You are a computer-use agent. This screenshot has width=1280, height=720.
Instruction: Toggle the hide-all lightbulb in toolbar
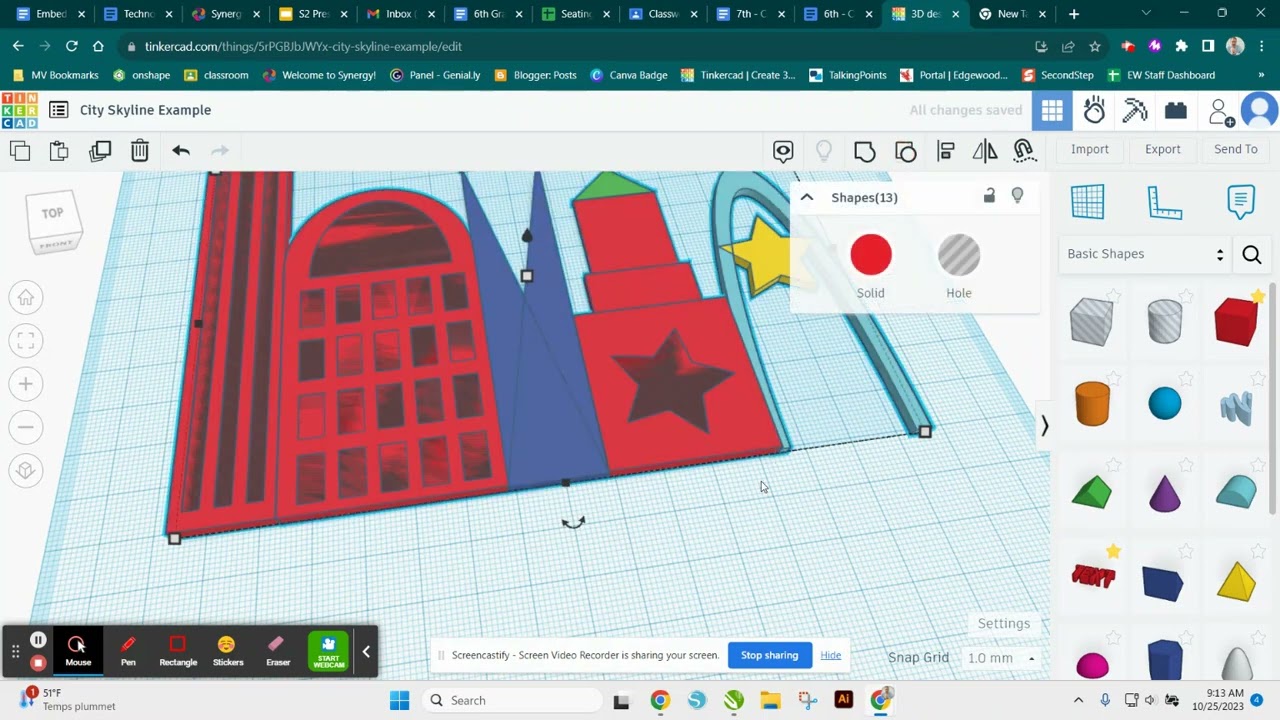click(x=824, y=151)
